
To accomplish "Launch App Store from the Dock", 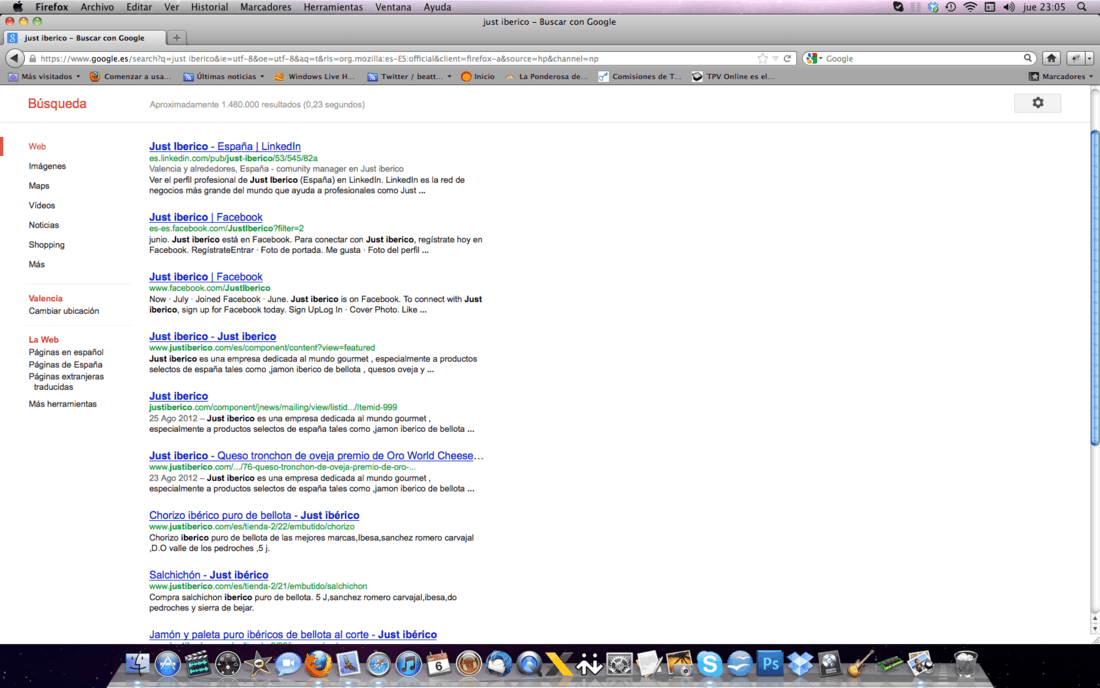I will 167,663.
